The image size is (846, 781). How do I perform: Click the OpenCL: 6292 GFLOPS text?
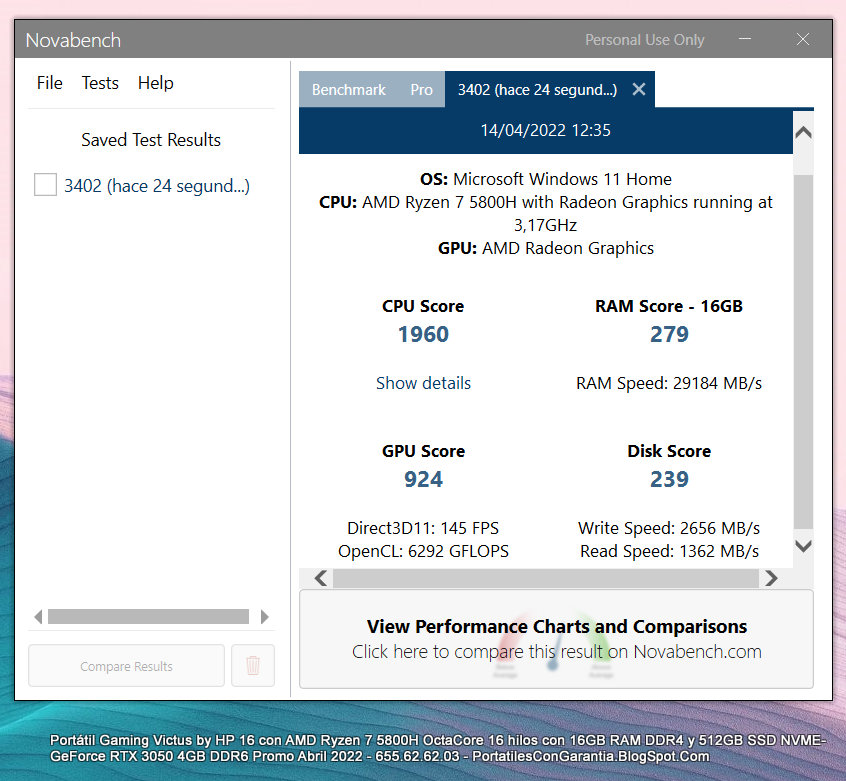423,551
